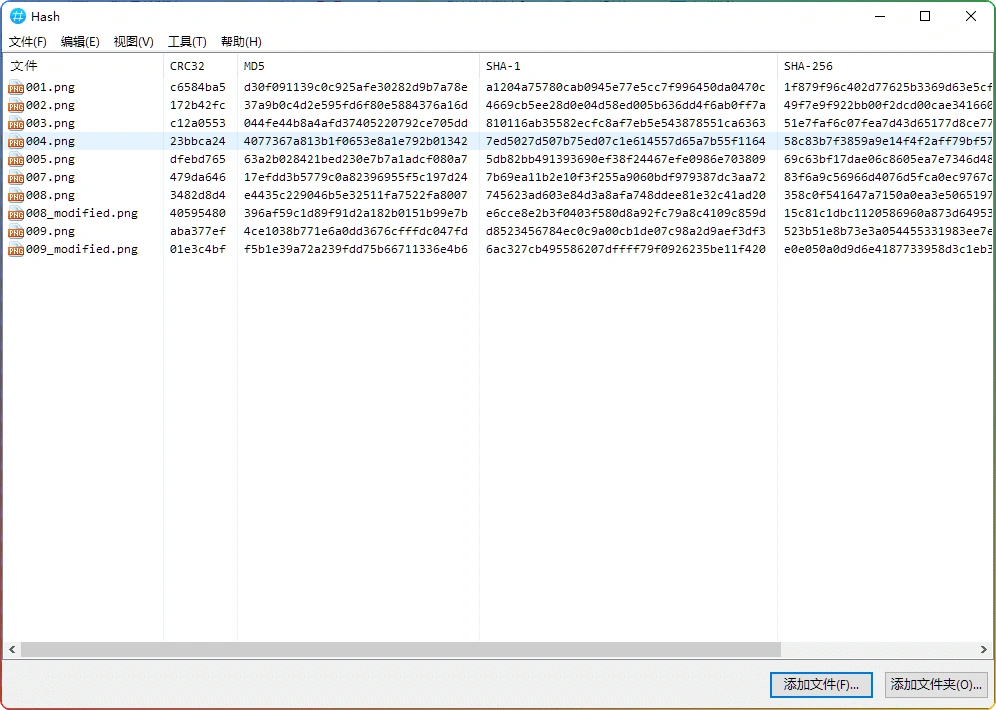Open the 文件(F) menu
This screenshot has width=996, height=710.
tap(28, 42)
